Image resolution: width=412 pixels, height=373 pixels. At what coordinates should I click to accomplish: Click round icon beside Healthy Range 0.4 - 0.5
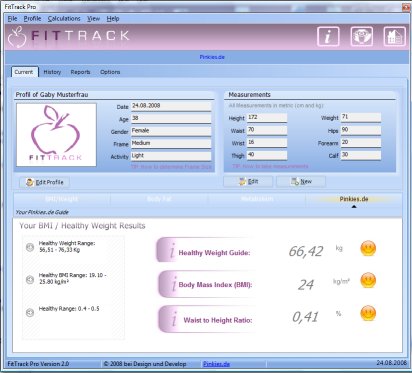tap(30, 312)
